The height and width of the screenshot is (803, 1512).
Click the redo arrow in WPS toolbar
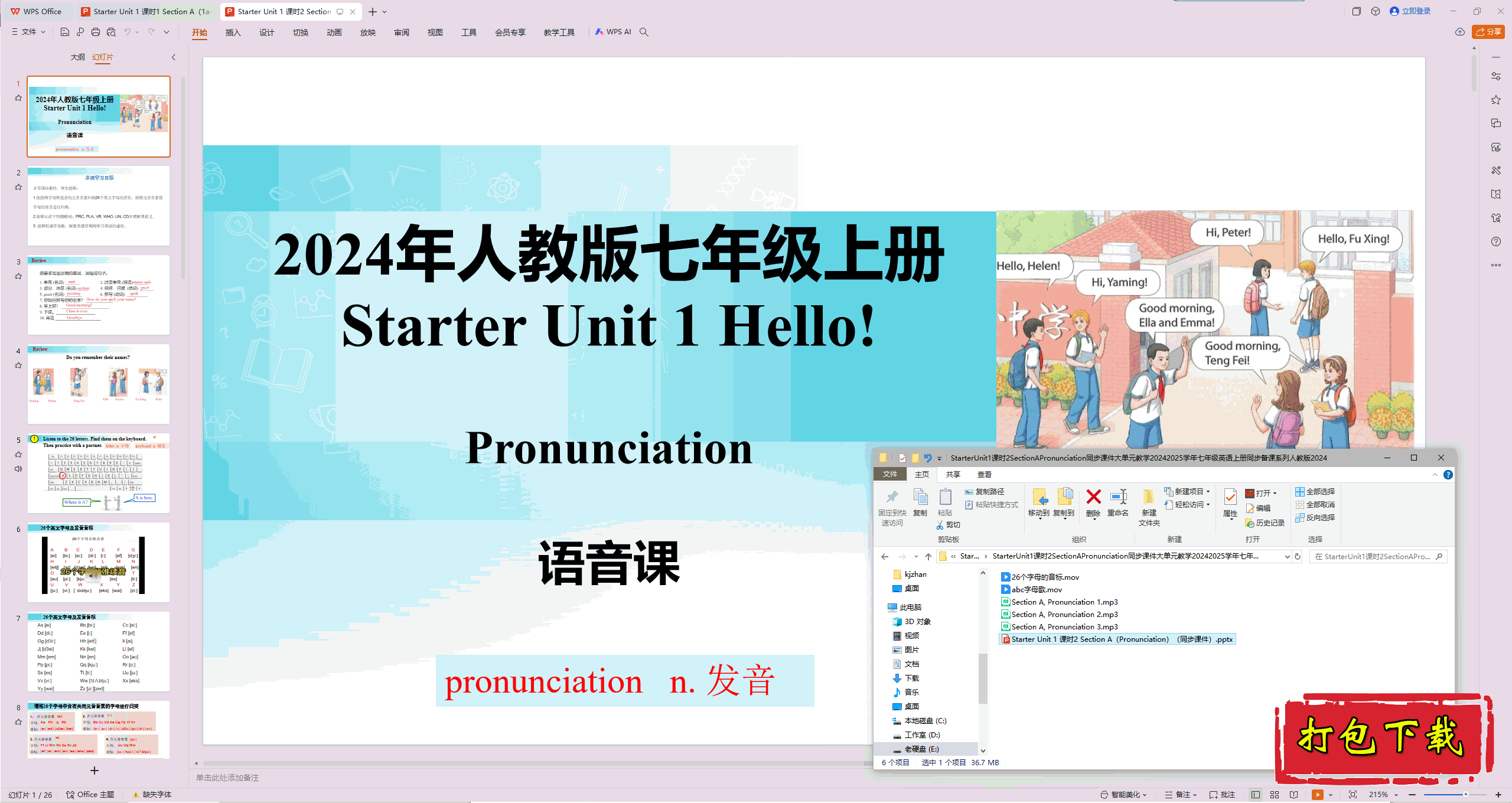[151, 32]
